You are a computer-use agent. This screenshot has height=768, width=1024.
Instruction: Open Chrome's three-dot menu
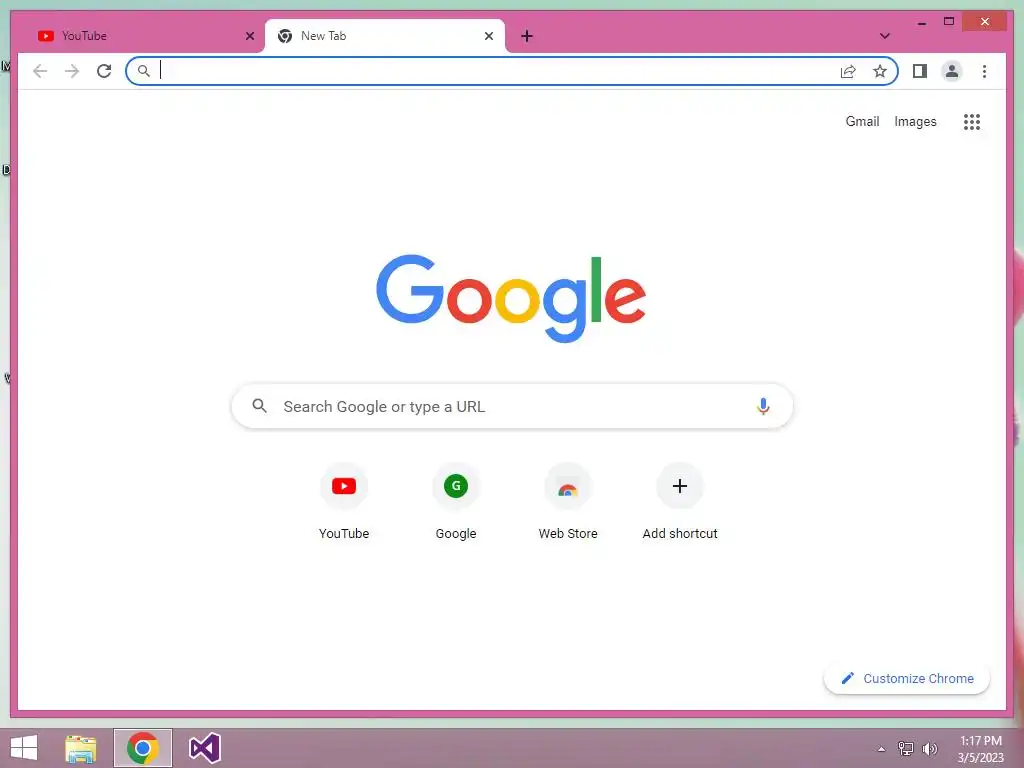984,71
